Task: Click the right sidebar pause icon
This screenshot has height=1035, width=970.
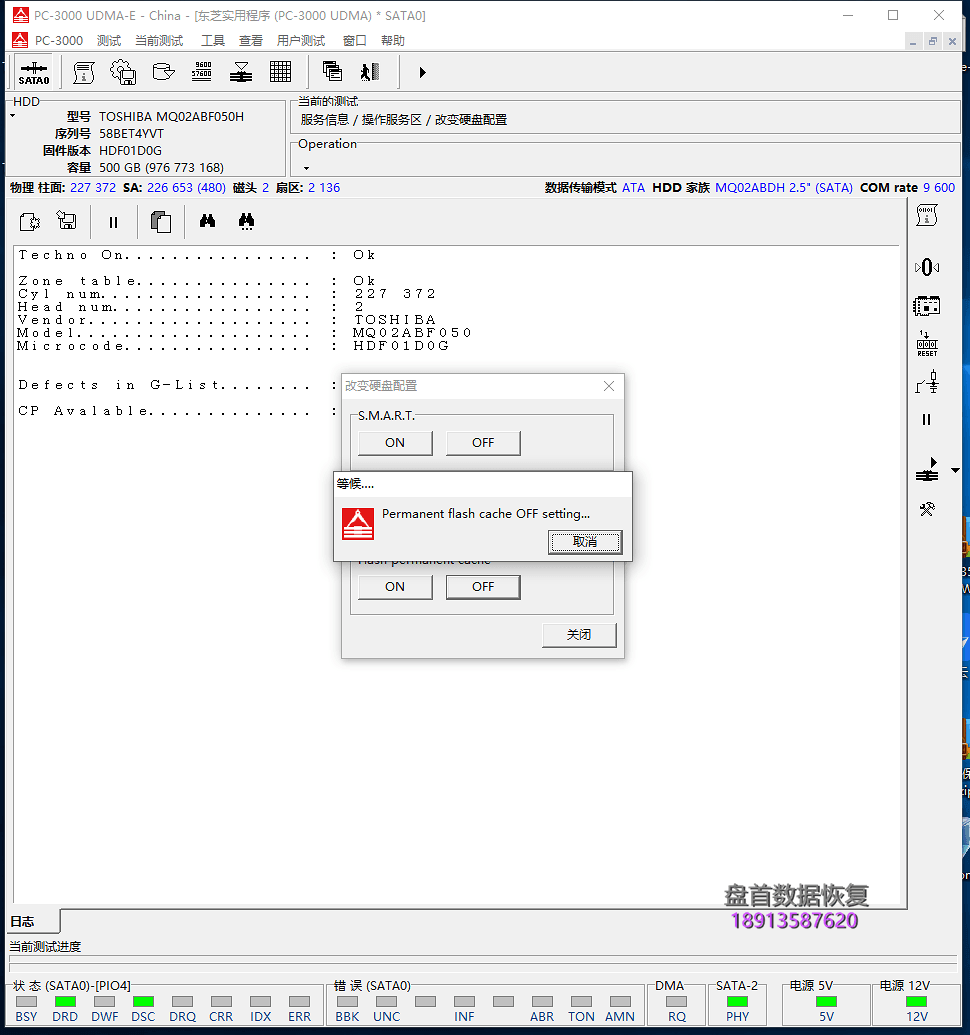Action: (x=926, y=420)
